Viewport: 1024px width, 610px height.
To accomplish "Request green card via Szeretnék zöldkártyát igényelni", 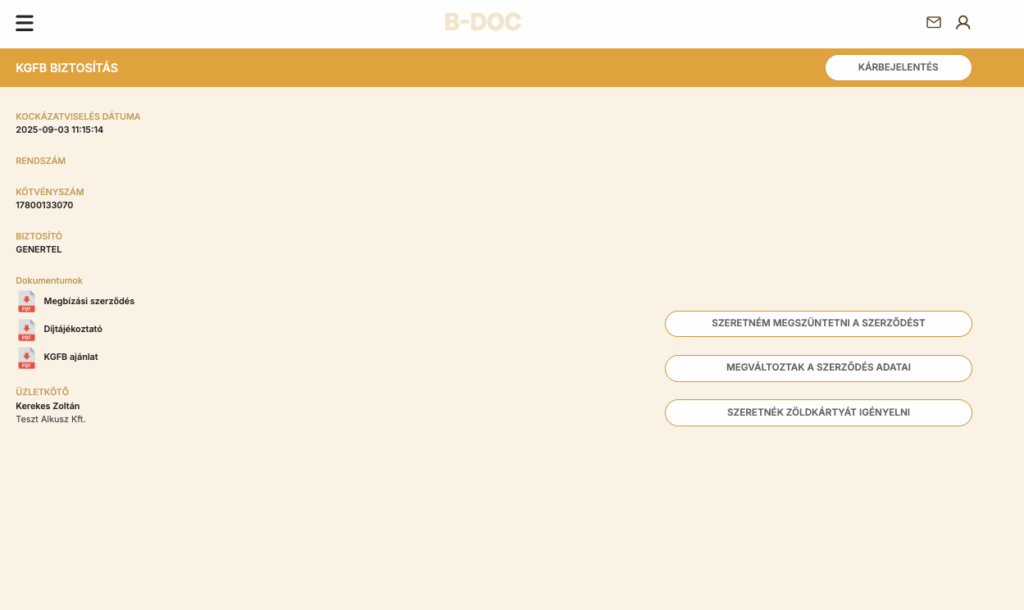I will point(818,412).
